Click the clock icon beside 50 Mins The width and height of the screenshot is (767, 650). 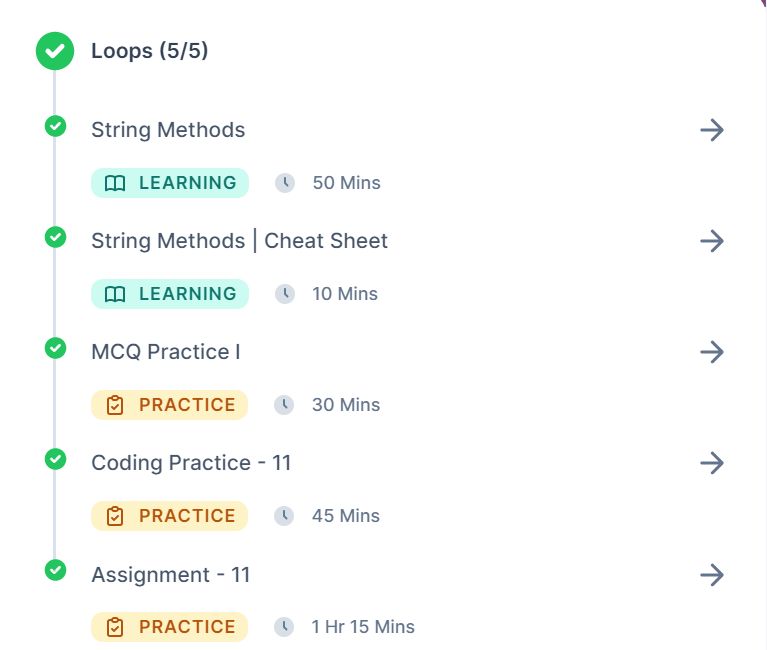tap(285, 183)
